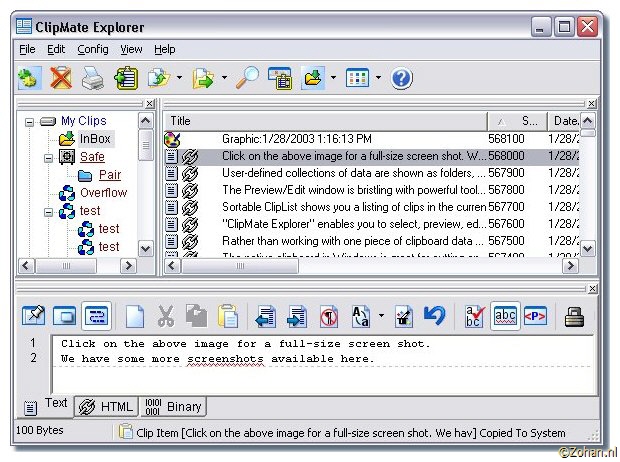
Task: Open dropdown arrow next to folder download icon
Action: pos(333,78)
